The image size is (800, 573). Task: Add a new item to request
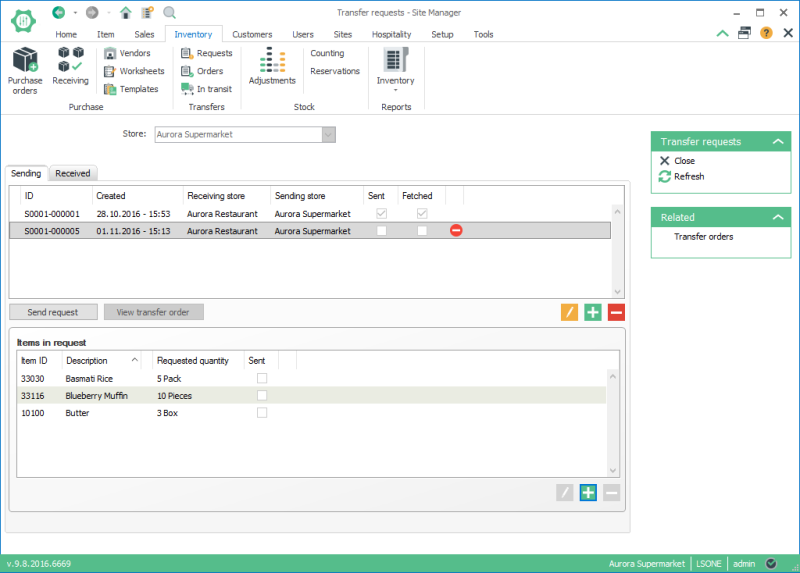588,493
